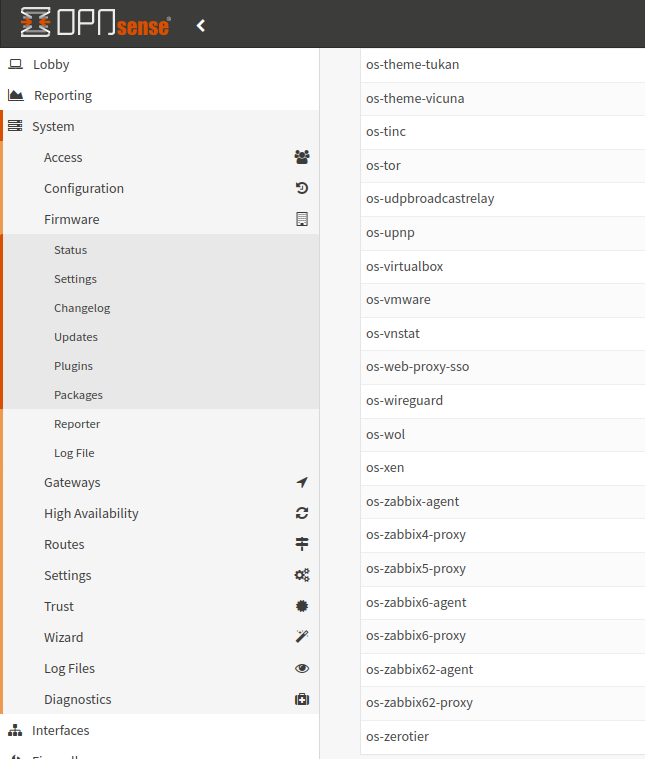Select the os-wireguard plugin row

point(404,401)
